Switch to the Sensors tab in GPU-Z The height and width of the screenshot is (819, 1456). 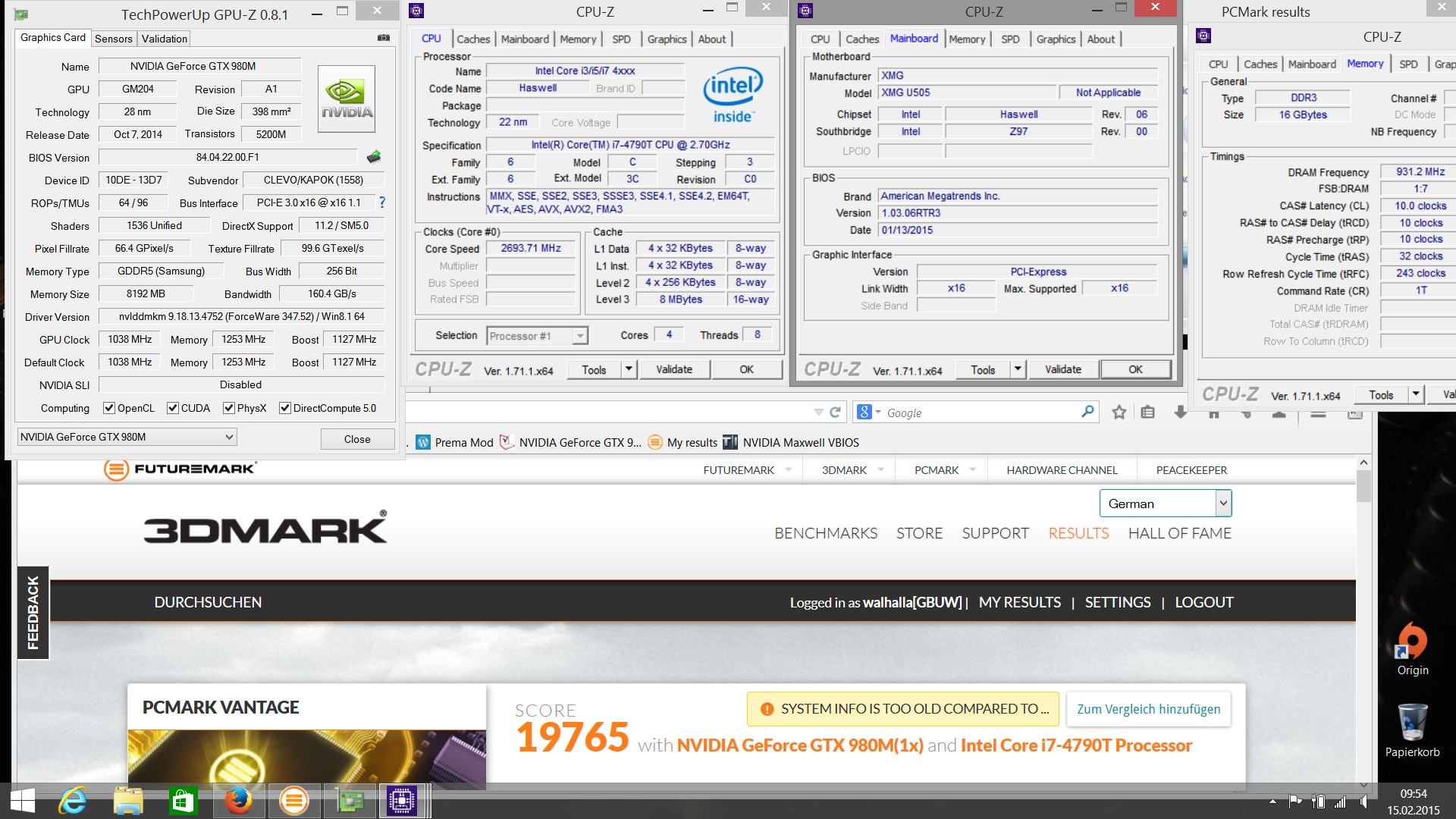coord(114,39)
